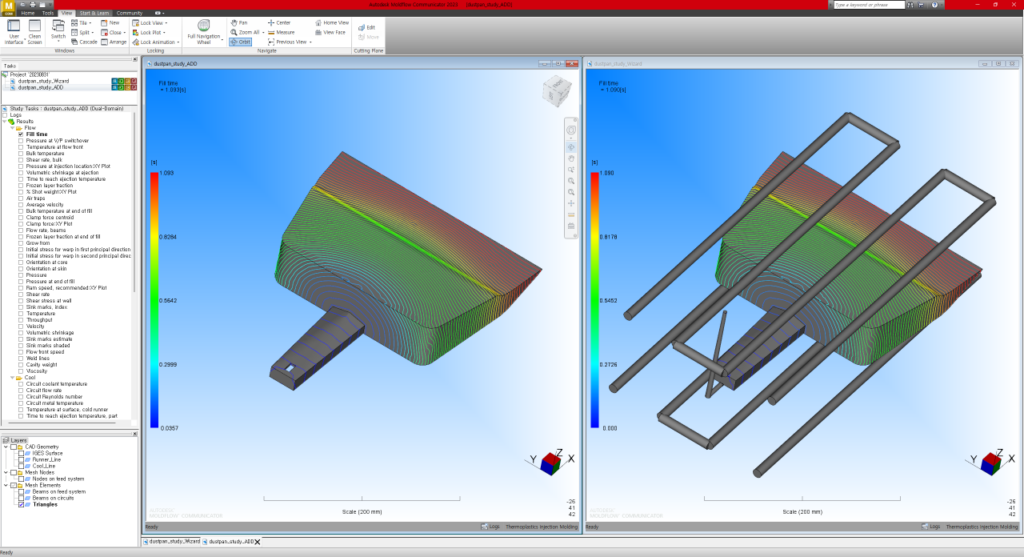Collapse the Flow results folder
The width and height of the screenshot is (1024, 557).
point(12,128)
